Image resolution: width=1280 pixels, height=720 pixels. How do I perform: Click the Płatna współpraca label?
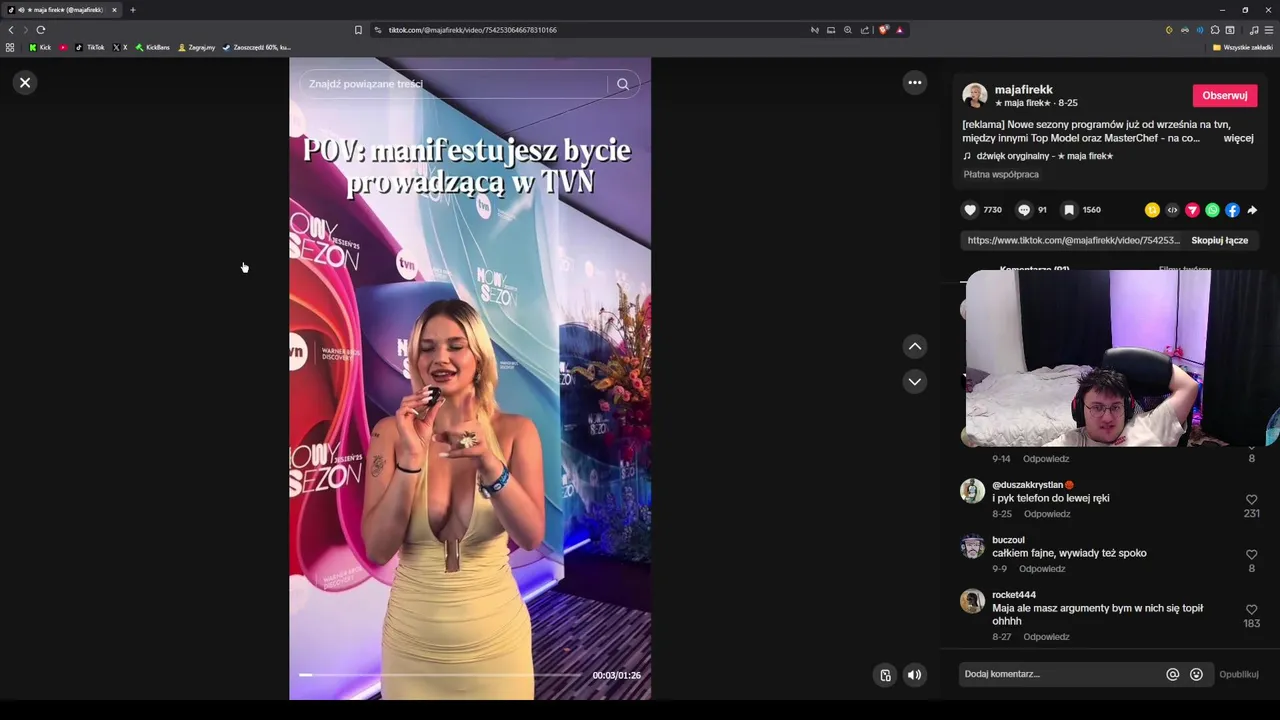[x=1001, y=174]
